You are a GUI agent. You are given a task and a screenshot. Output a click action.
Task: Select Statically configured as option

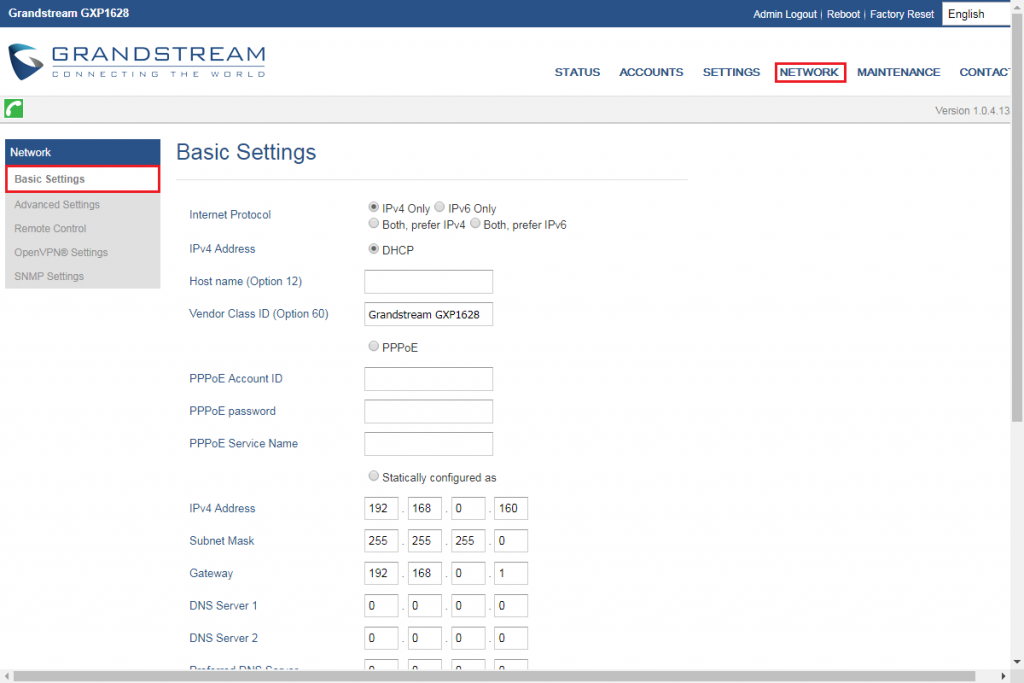pos(374,476)
